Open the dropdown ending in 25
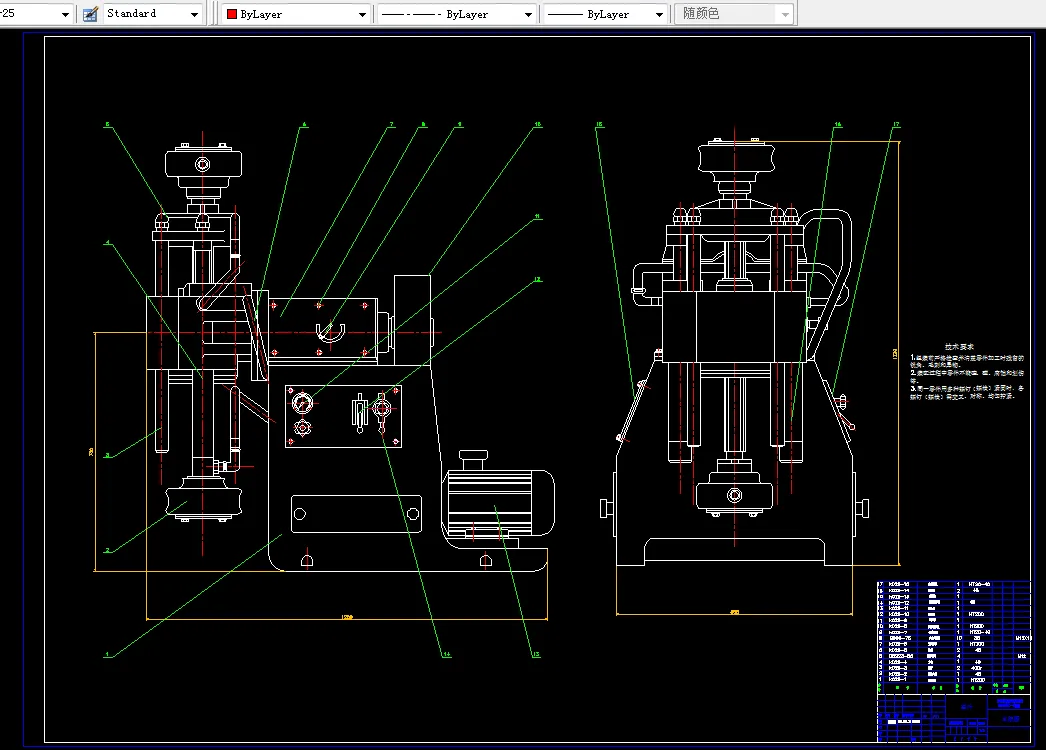 click(65, 15)
